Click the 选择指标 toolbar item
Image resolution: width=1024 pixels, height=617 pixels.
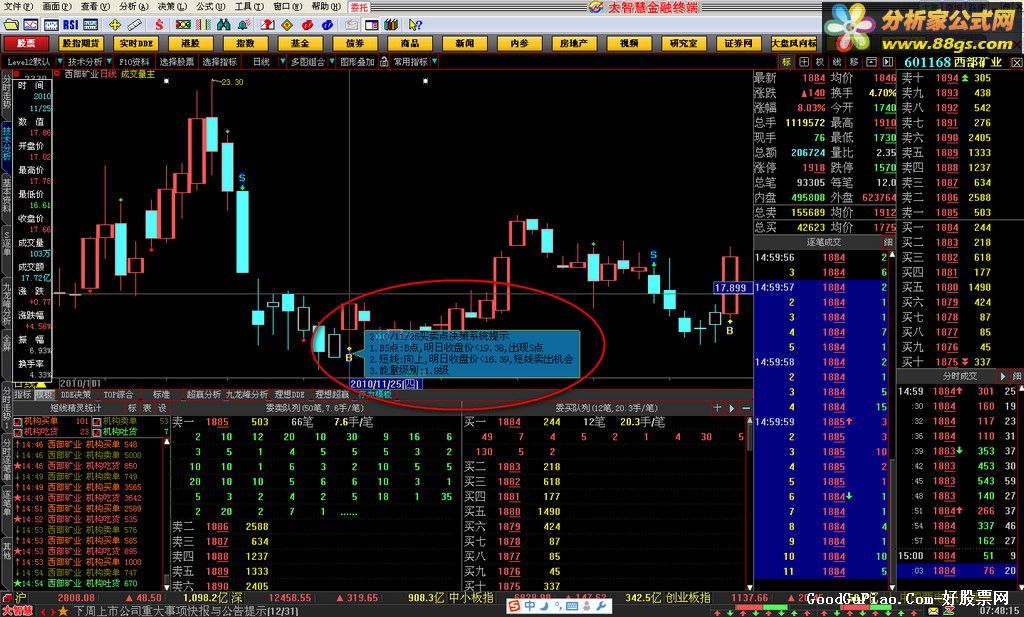tap(219, 62)
